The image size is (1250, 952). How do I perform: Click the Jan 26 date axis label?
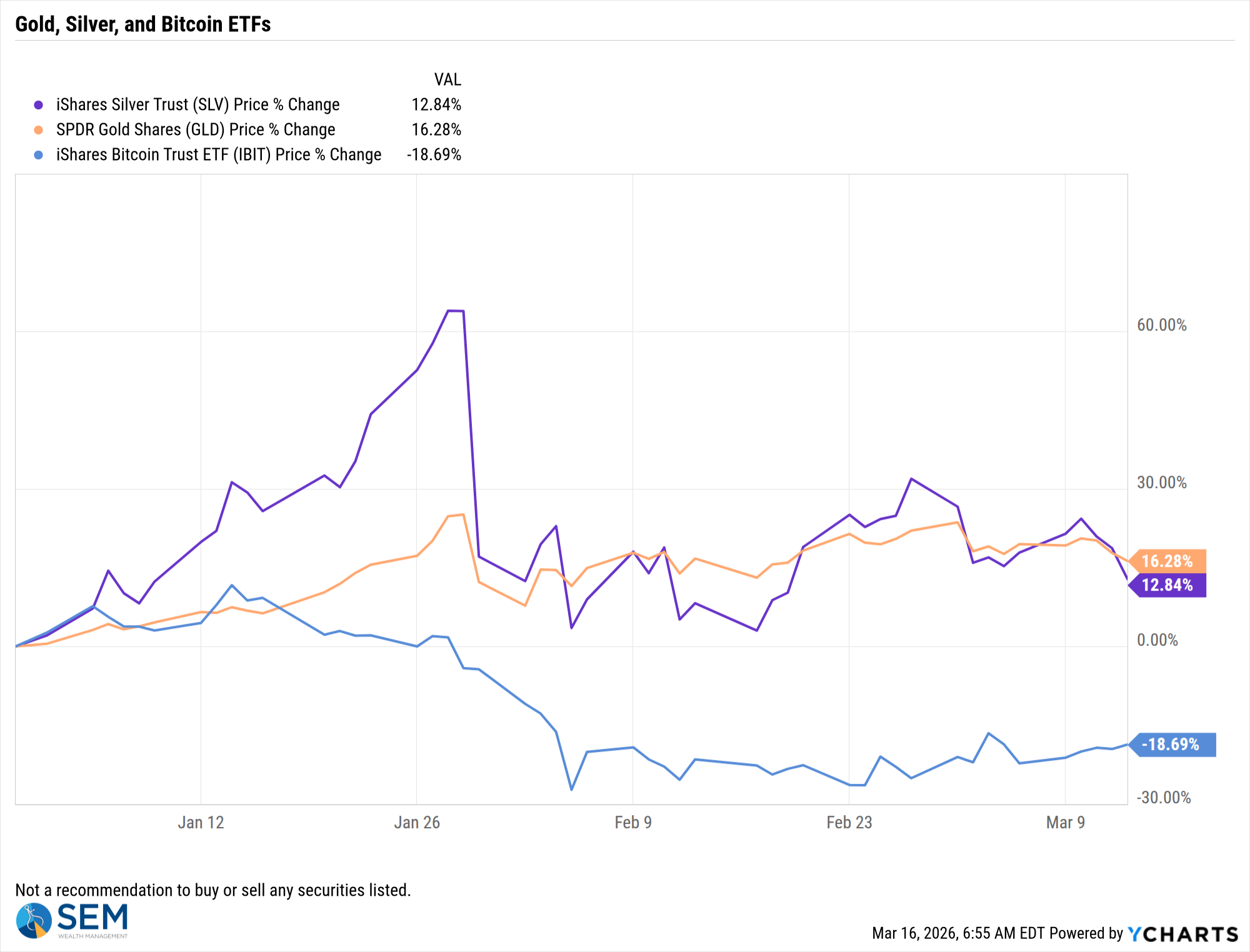coord(417,823)
